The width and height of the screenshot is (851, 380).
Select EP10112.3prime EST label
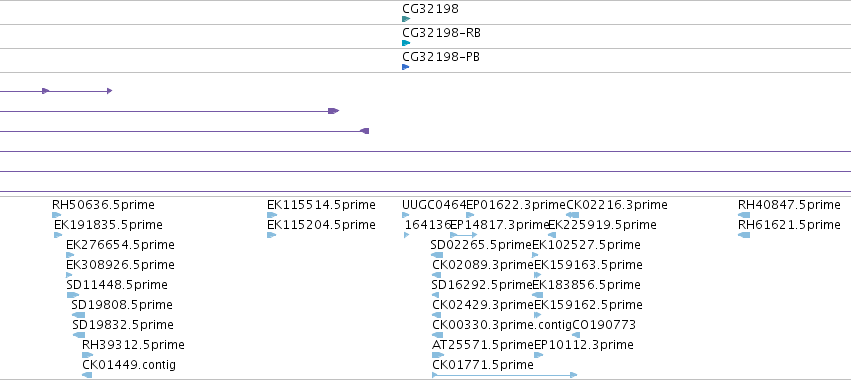pyautogui.click(x=584, y=345)
